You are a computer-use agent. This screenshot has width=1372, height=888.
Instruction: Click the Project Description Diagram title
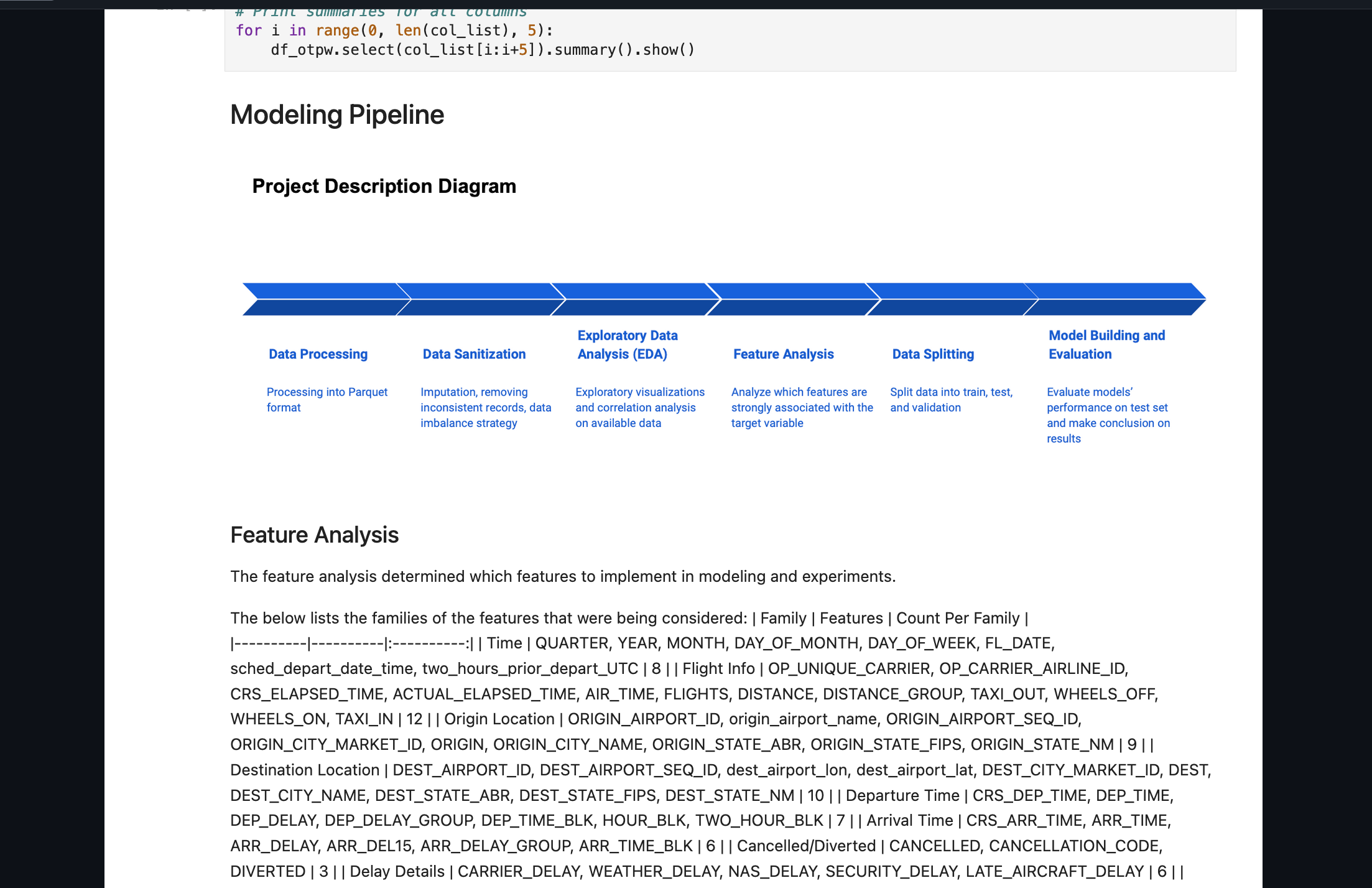click(384, 186)
